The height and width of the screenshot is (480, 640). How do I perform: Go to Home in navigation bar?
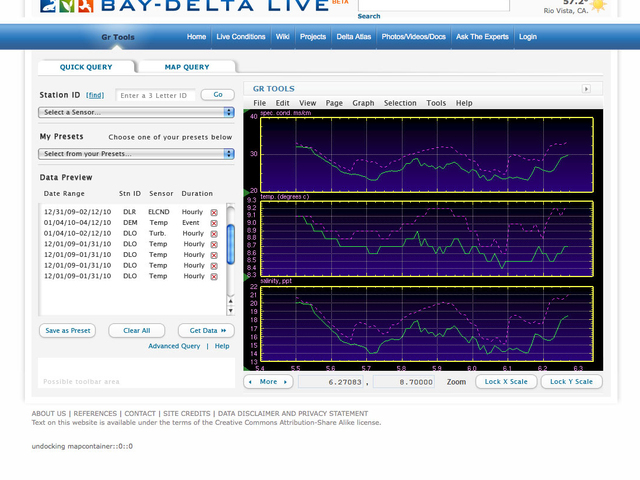196,37
